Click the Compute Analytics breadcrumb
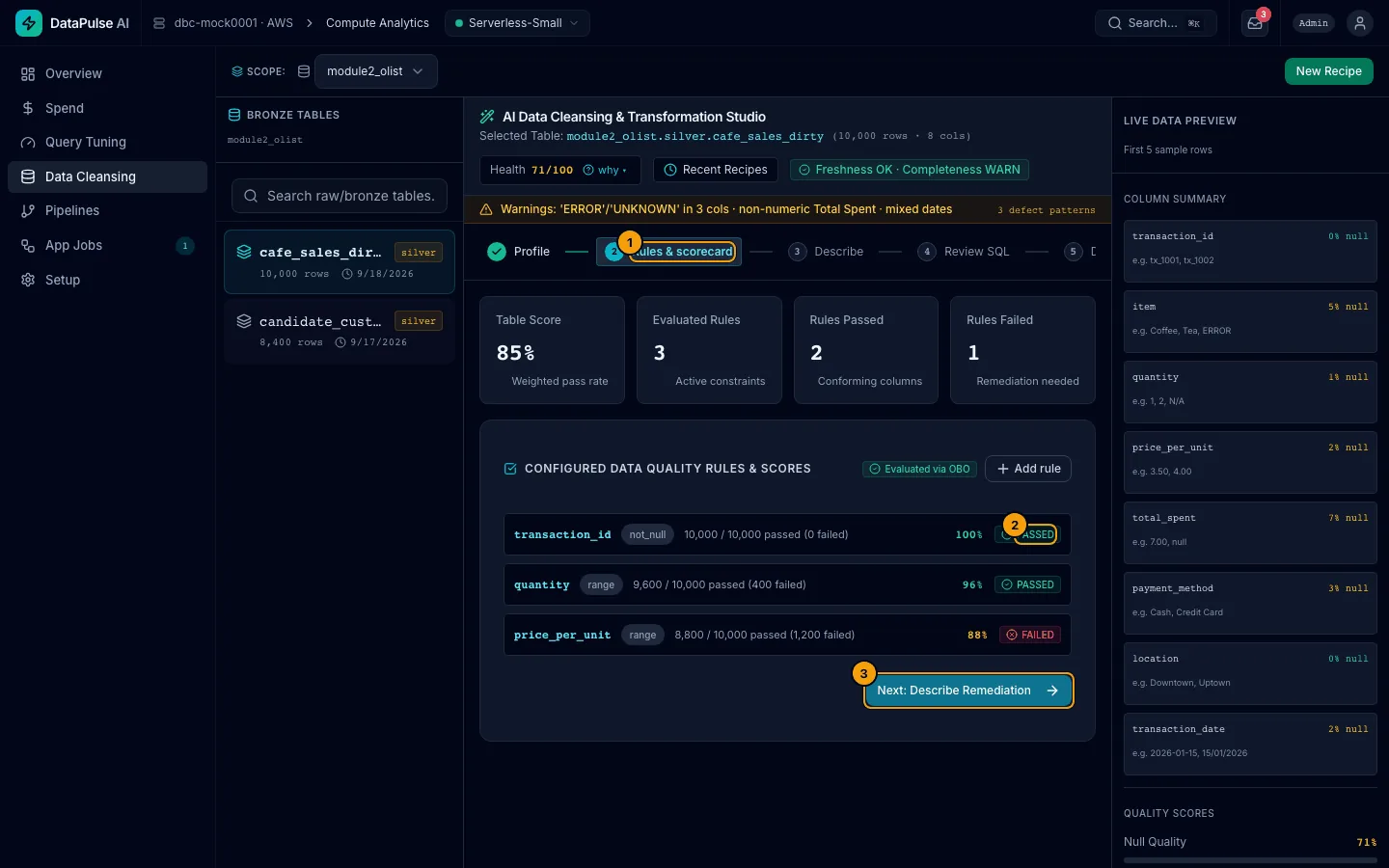The width and height of the screenshot is (1389, 868). pos(377,23)
